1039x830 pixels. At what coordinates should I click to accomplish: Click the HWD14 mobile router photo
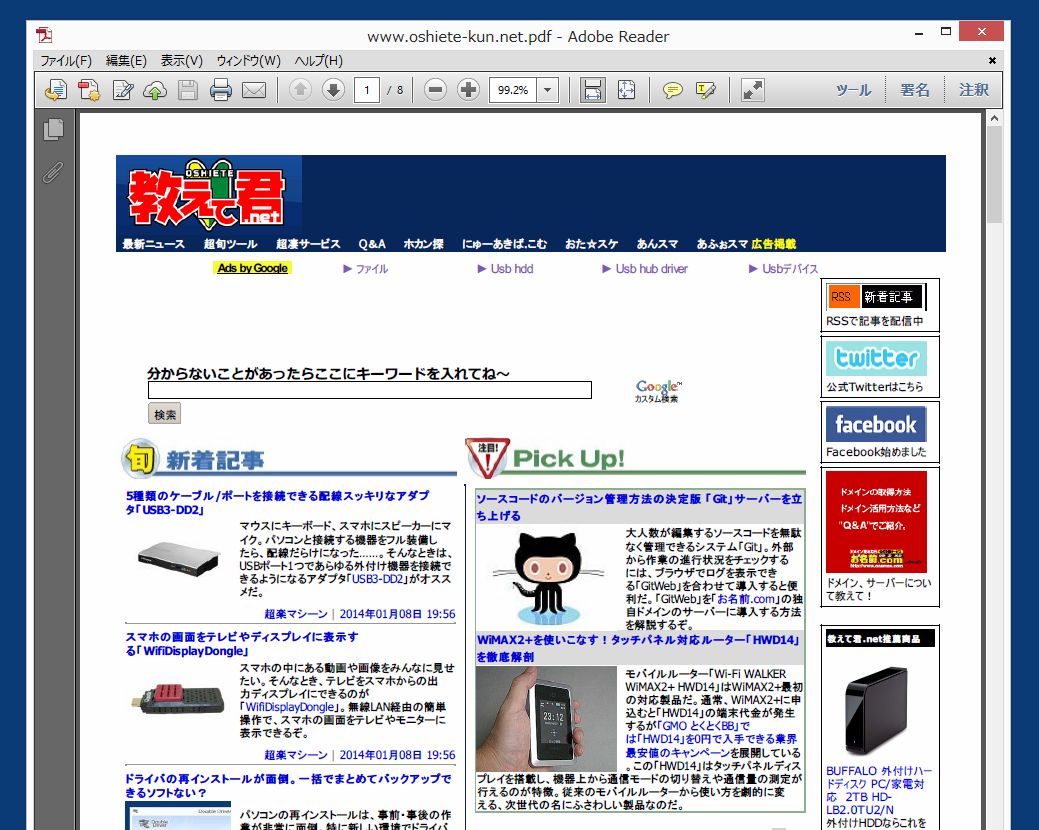click(547, 718)
